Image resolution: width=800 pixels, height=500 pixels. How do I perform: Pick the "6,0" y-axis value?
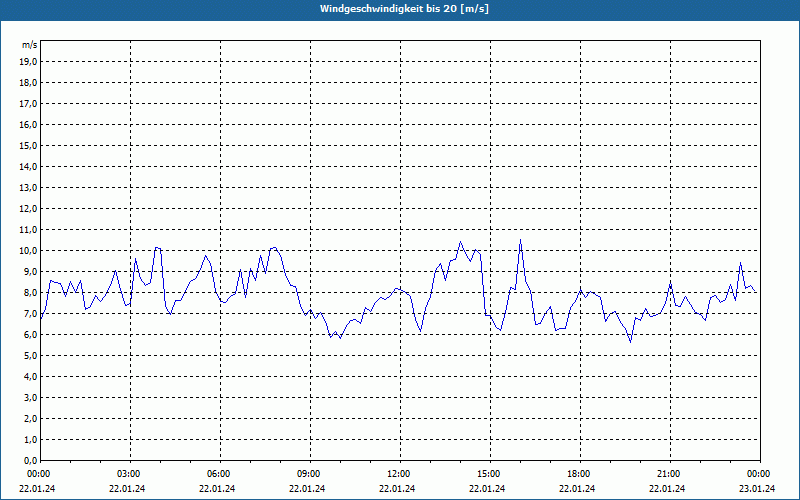point(31,335)
